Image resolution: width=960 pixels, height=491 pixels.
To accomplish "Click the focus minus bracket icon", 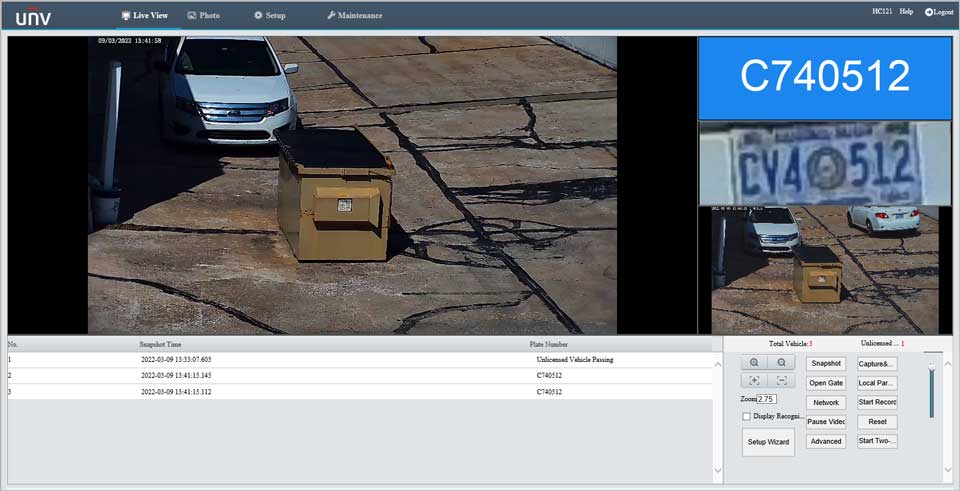I will click(x=781, y=381).
